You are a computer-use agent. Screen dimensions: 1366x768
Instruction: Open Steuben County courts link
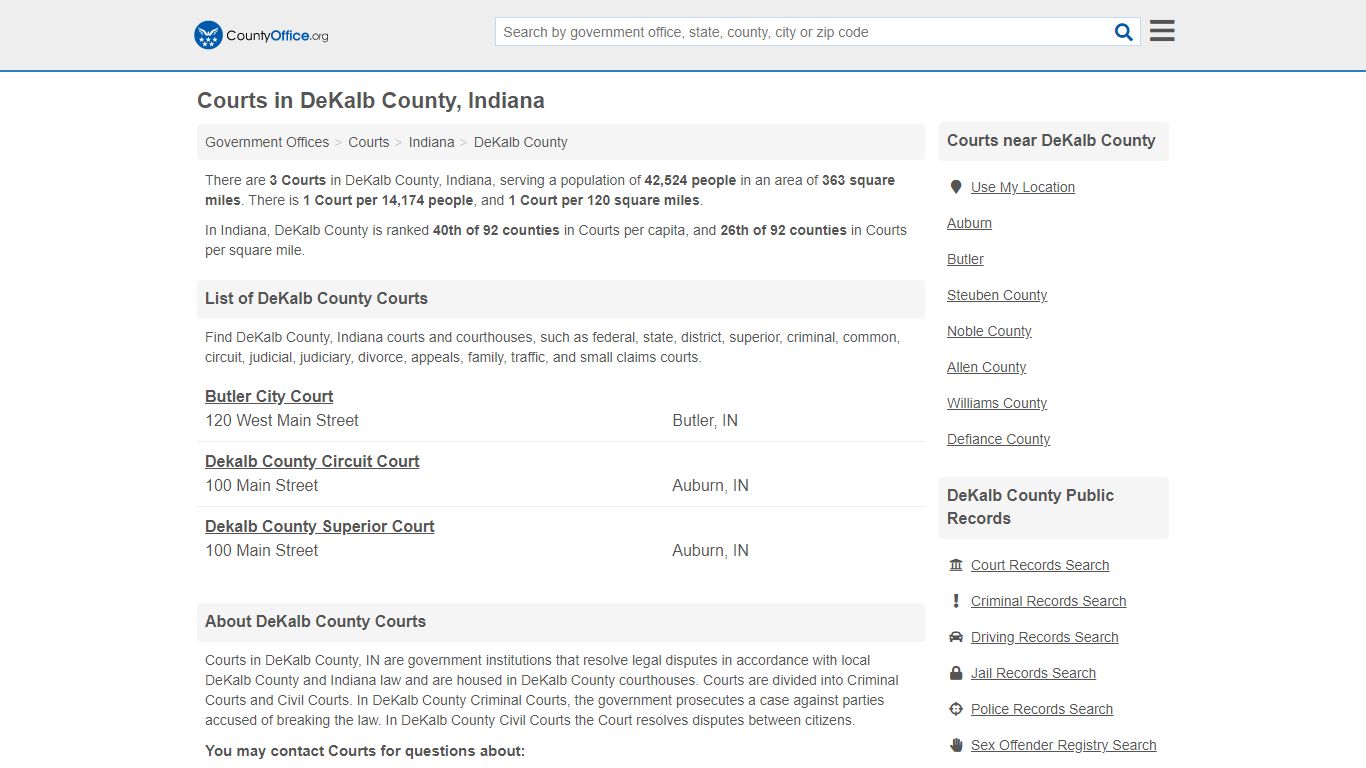(997, 295)
